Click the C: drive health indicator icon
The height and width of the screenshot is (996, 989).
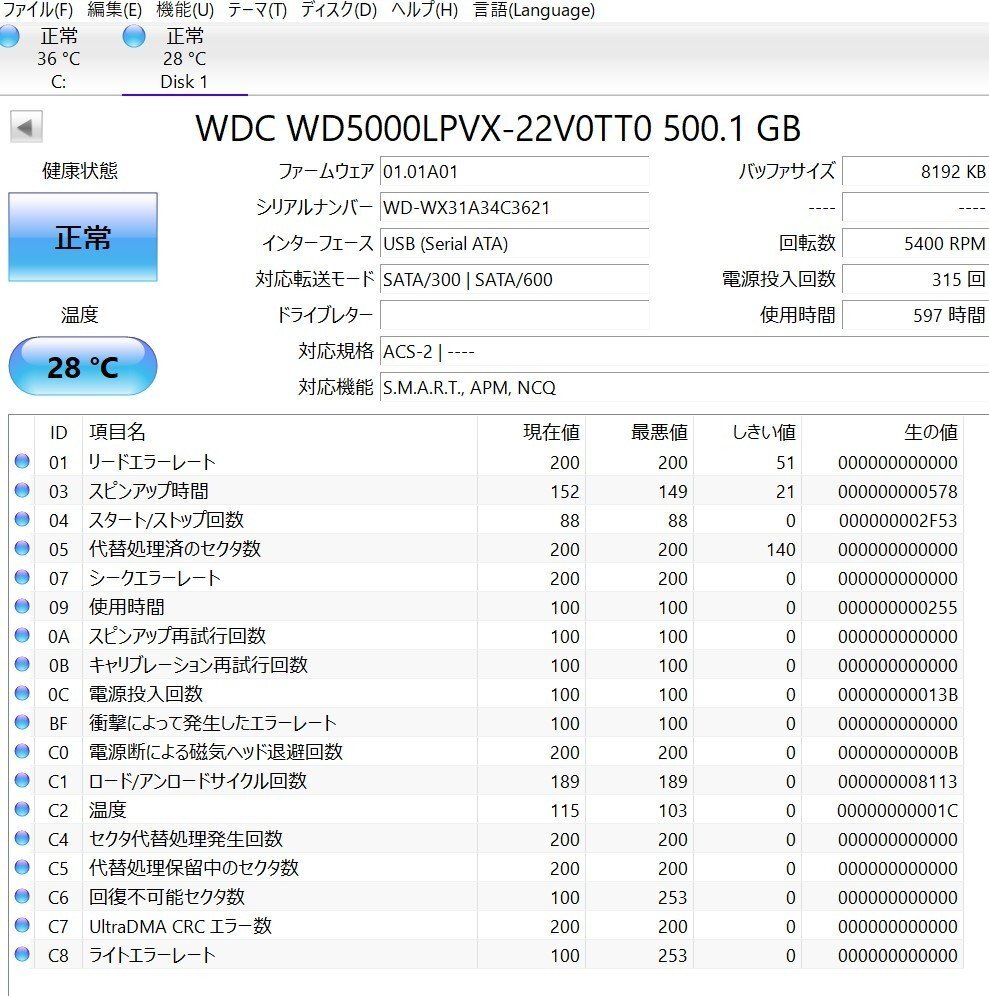pyautogui.click(x=9, y=35)
